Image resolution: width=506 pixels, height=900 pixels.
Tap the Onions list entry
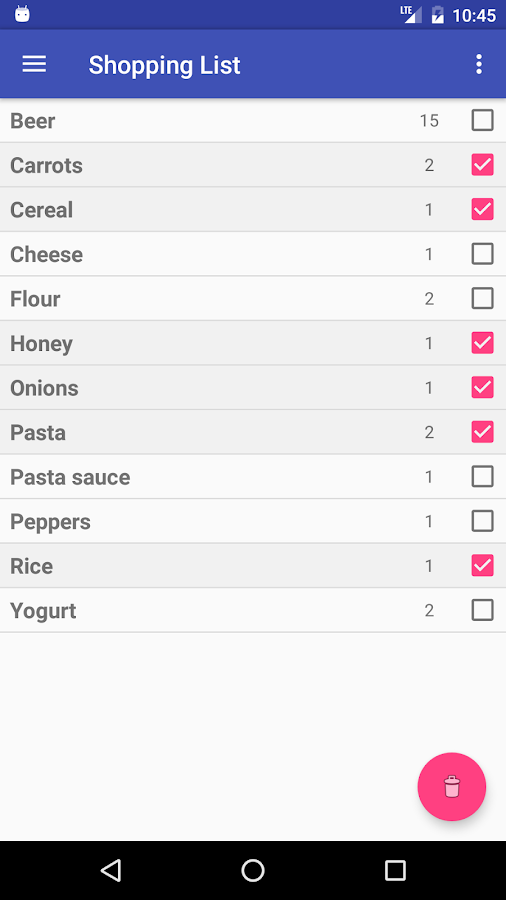pos(253,387)
